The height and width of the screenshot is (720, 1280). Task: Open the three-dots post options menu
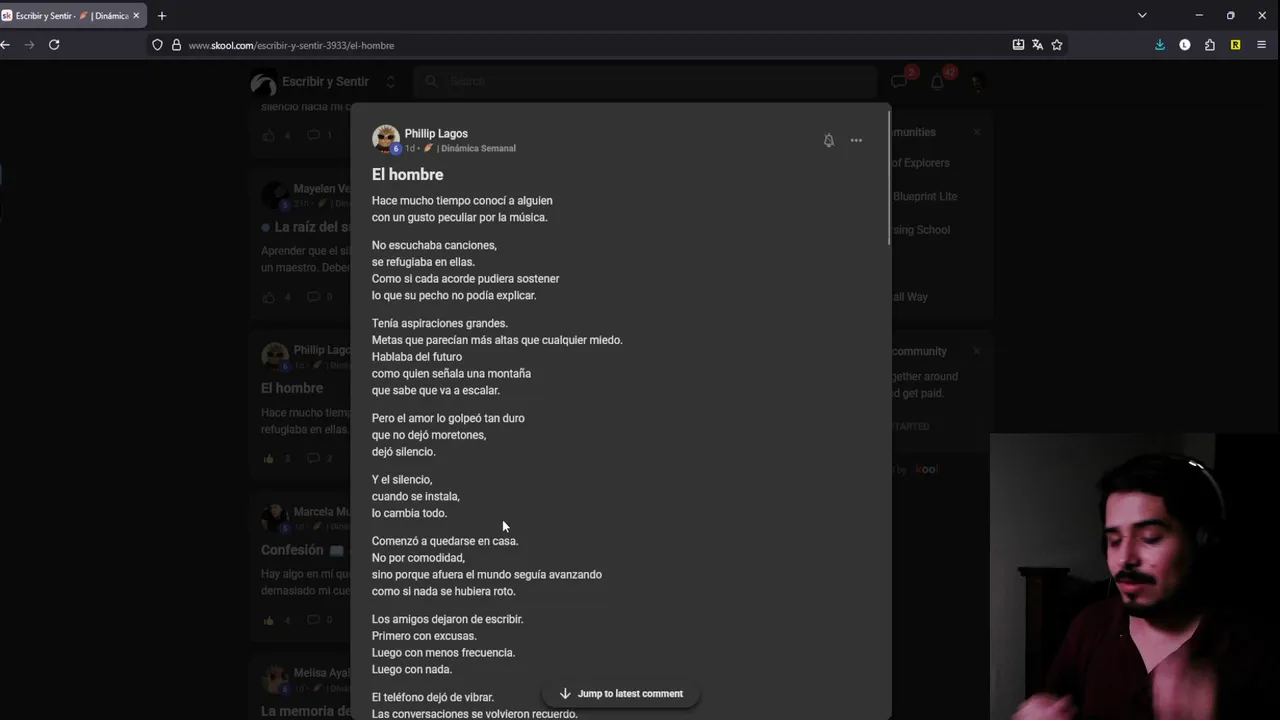pos(856,141)
